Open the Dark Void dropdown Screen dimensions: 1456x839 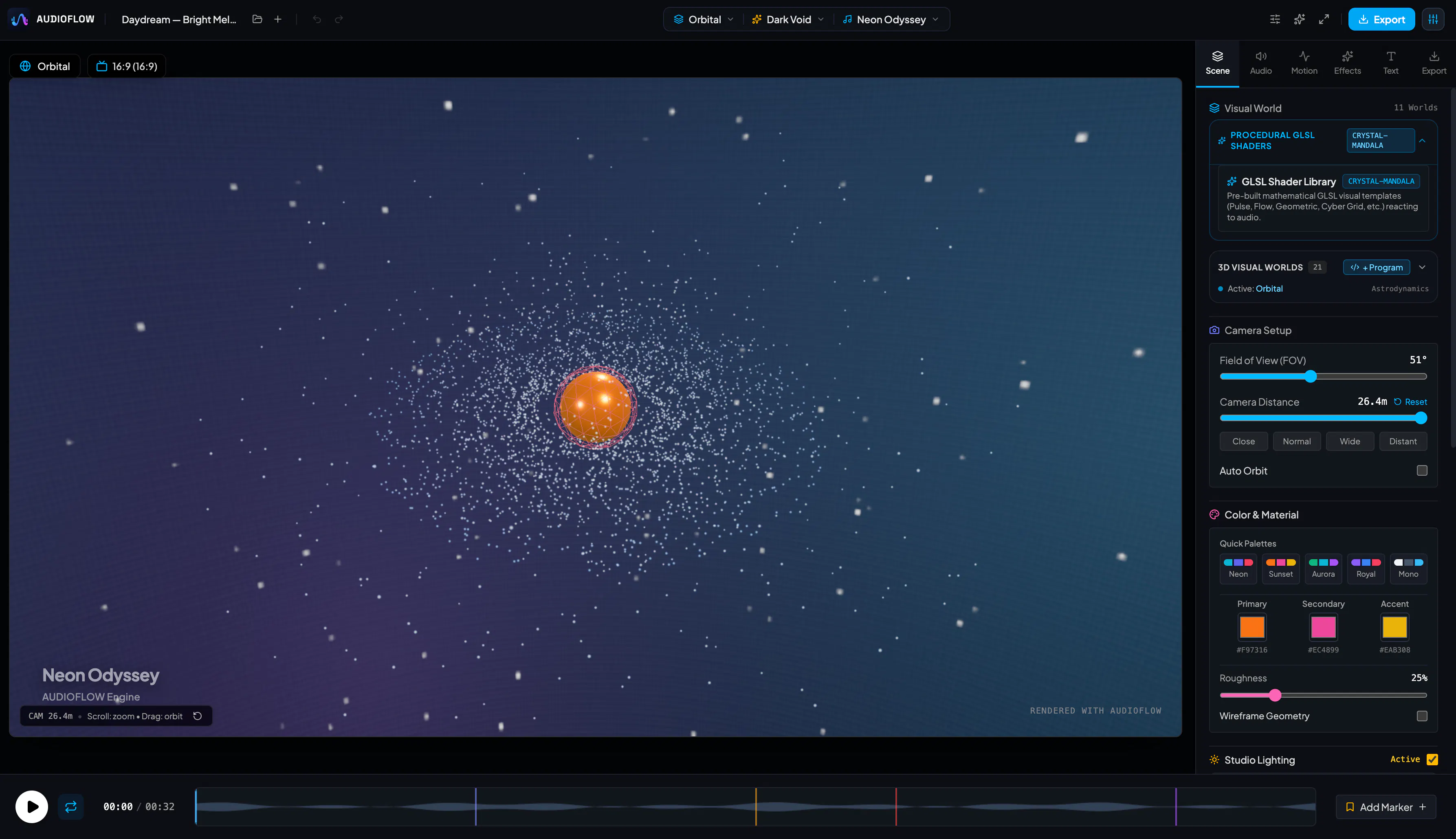787,19
